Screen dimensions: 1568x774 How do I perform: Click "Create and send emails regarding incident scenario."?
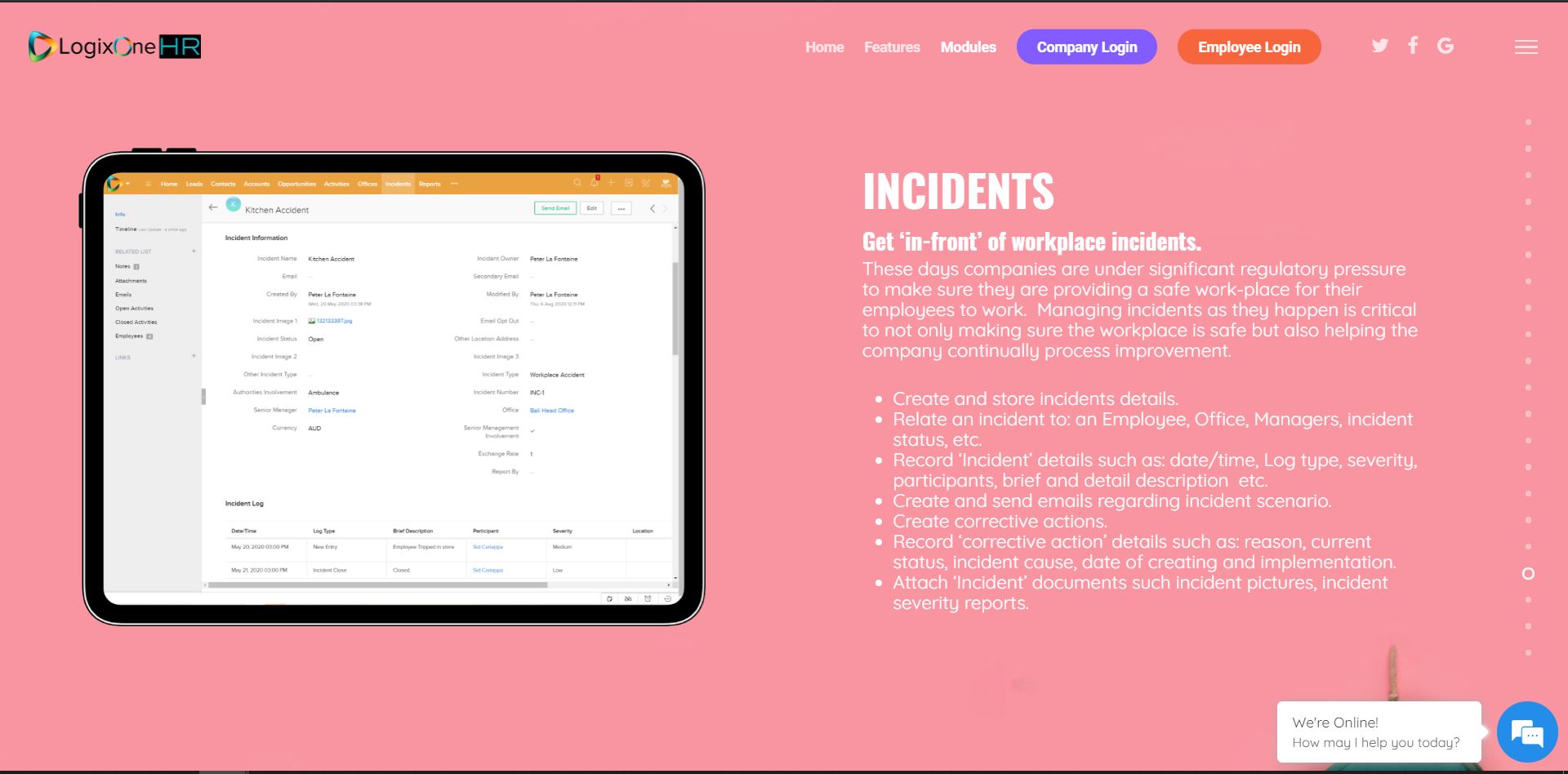pyautogui.click(x=1111, y=501)
